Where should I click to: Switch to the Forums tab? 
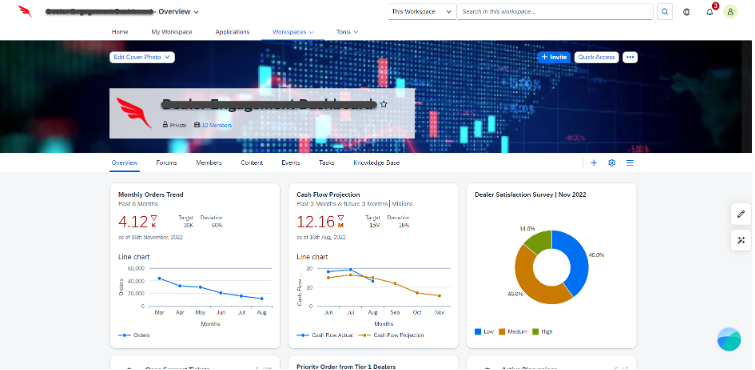tap(166, 163)
